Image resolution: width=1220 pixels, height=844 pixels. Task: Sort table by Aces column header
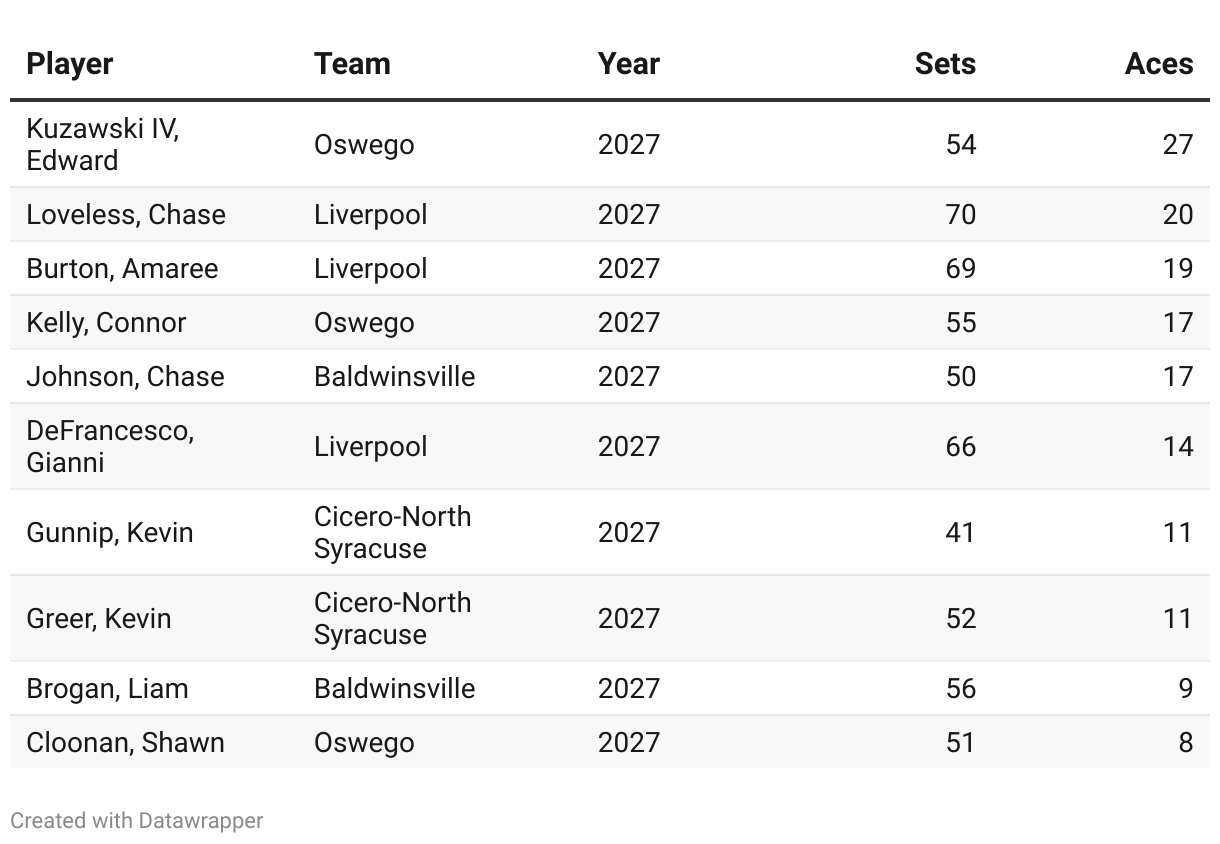point(1159,64)
